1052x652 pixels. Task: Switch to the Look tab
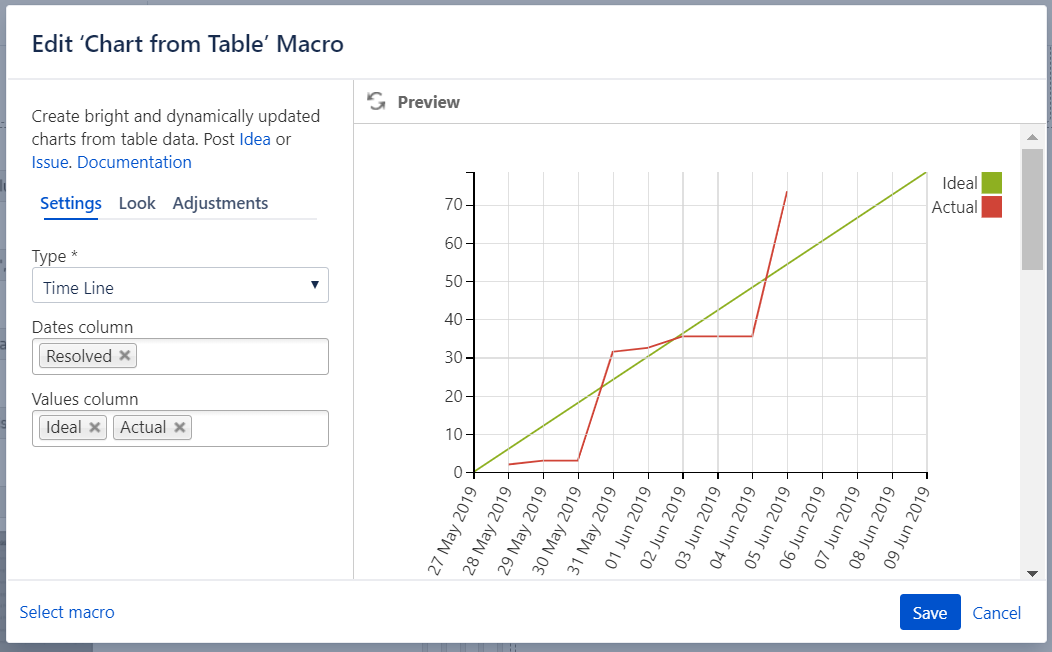pyautogui.click(x=137, y=203)
